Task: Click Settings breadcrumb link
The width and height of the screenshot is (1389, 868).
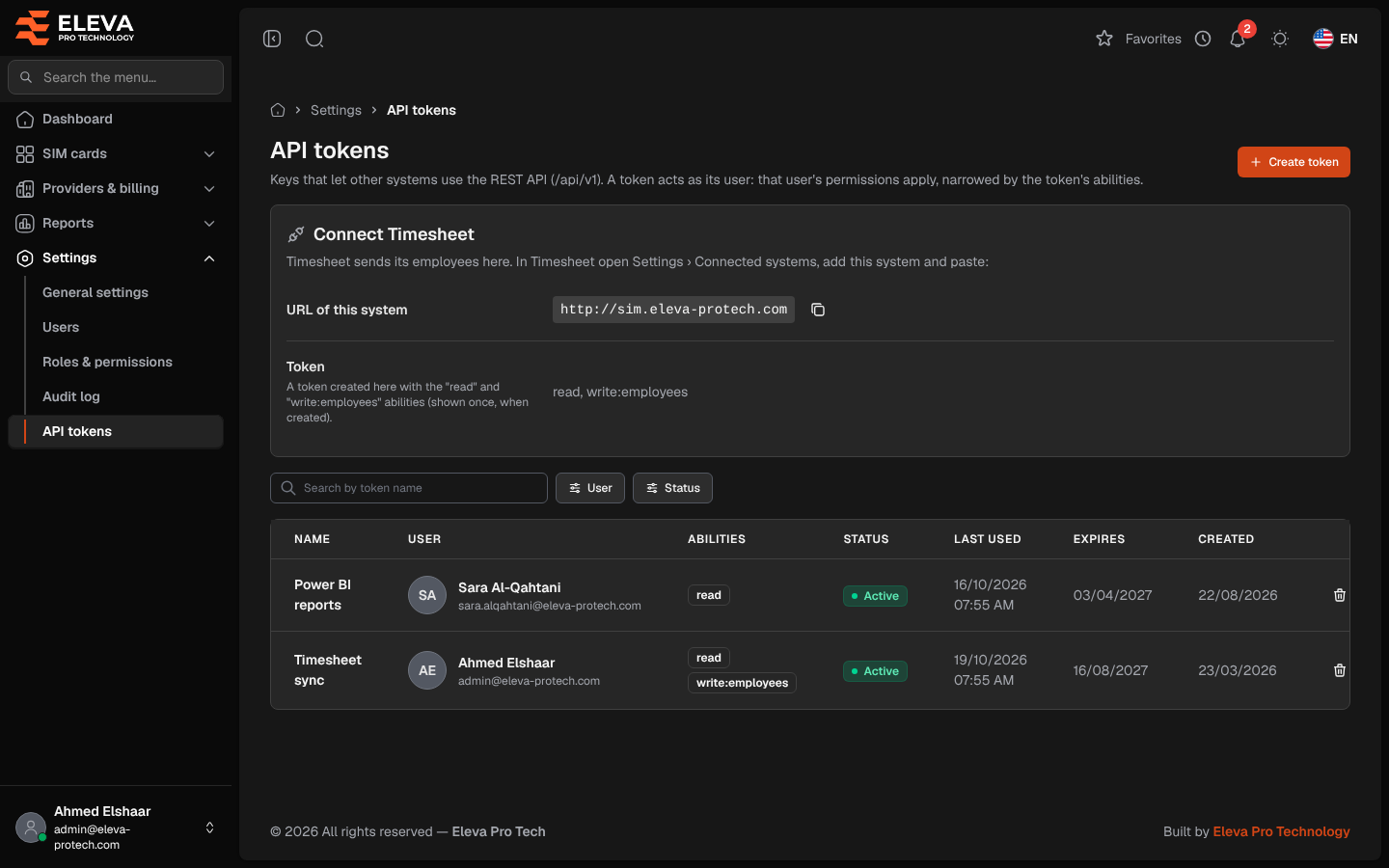Action: pyautogui.click(x=336, y=110)
